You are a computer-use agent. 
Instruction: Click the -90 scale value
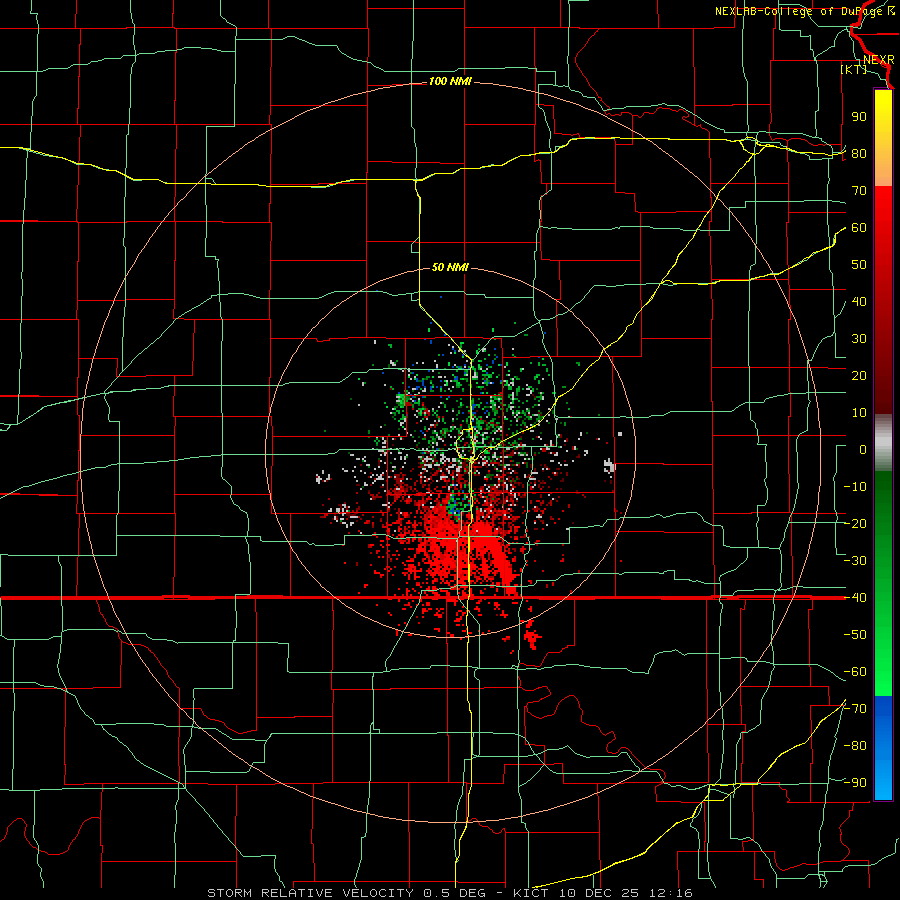pyautogui.click(x=855, y=783)
